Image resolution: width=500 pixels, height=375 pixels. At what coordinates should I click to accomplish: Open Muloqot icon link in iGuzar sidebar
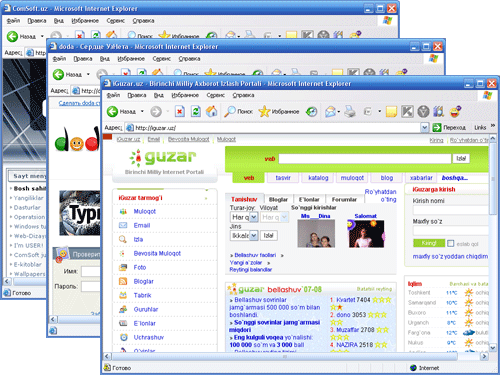tap(123, 211)
